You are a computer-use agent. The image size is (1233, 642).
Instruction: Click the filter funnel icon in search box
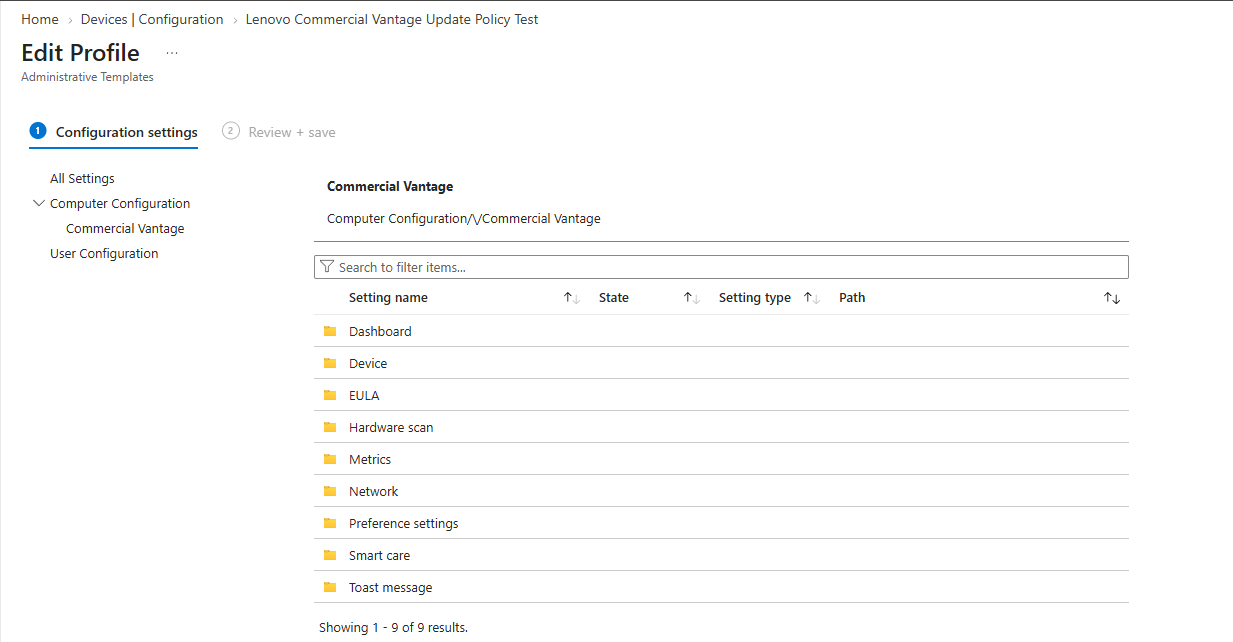[x=327, y=267]
